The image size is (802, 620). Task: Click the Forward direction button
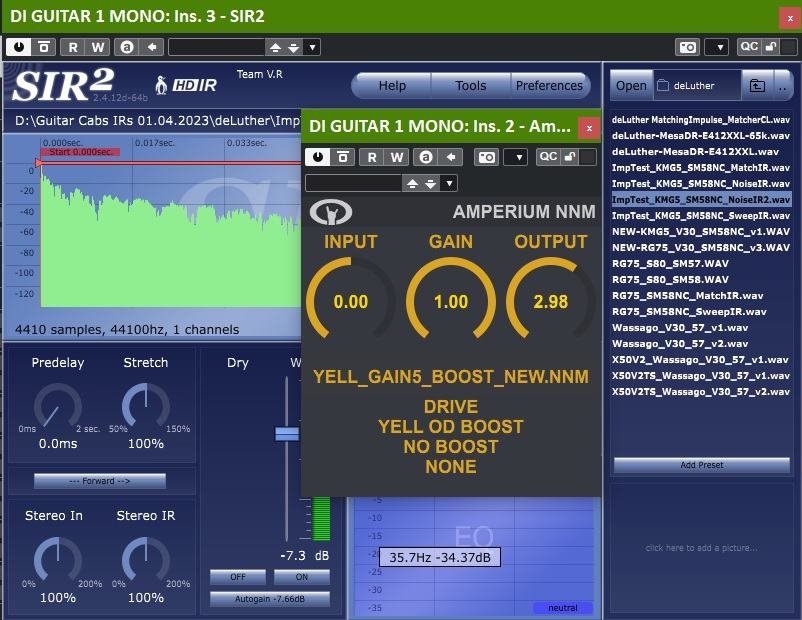click(100, 481)
